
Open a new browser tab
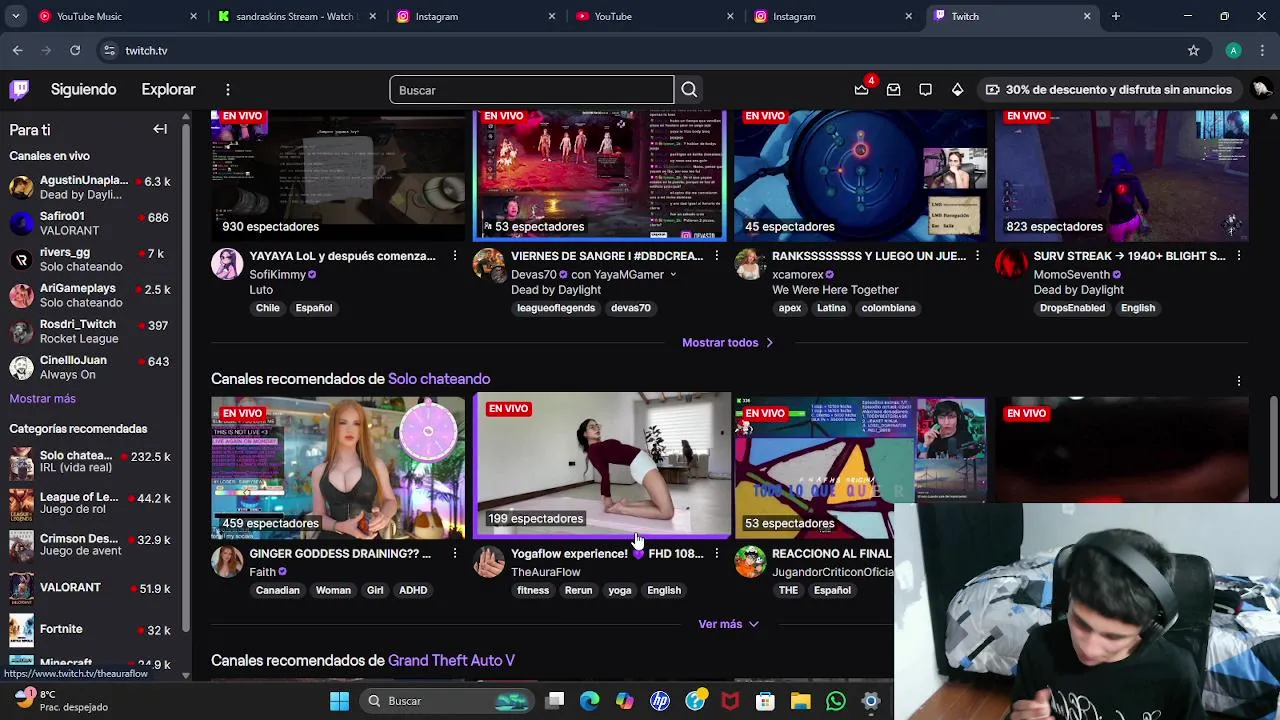(1115, 16)
